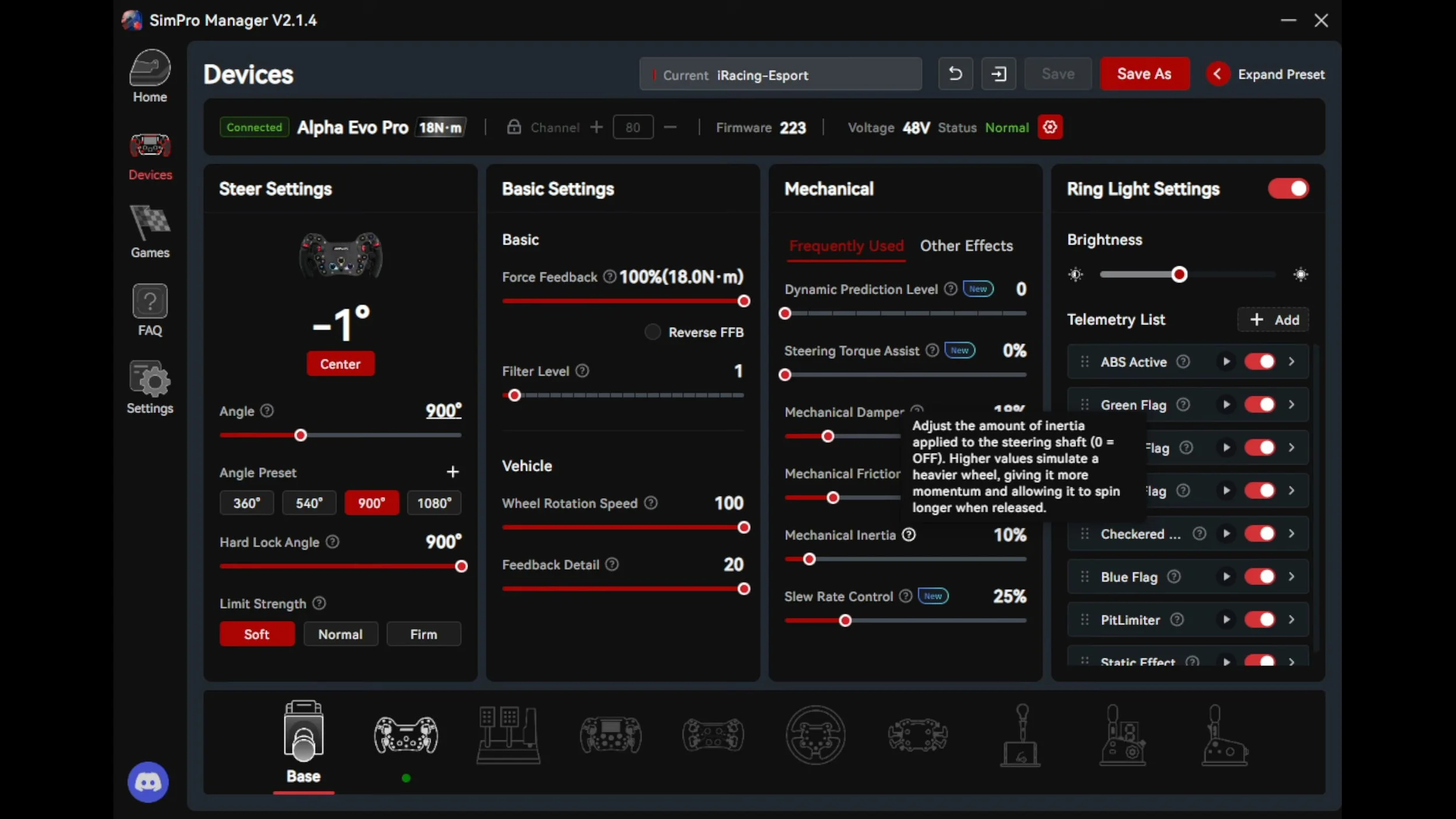Switch to the Other Effects tab
Screen dimensions: 1456x819
pyautogui.click(x=966, y=246)
